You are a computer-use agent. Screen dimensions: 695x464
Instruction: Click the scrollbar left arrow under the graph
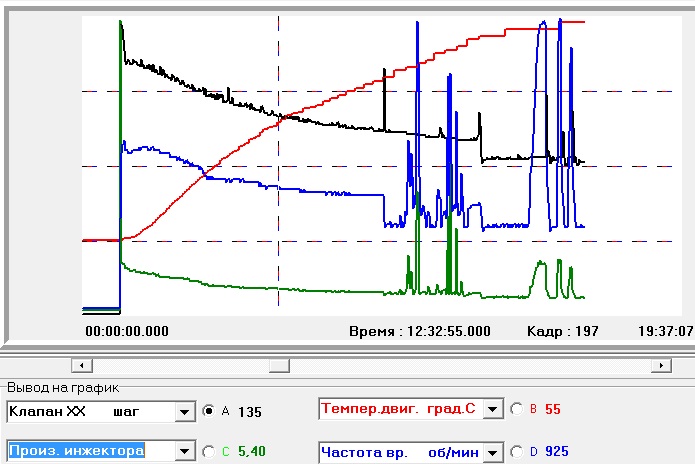pos(83,365)
